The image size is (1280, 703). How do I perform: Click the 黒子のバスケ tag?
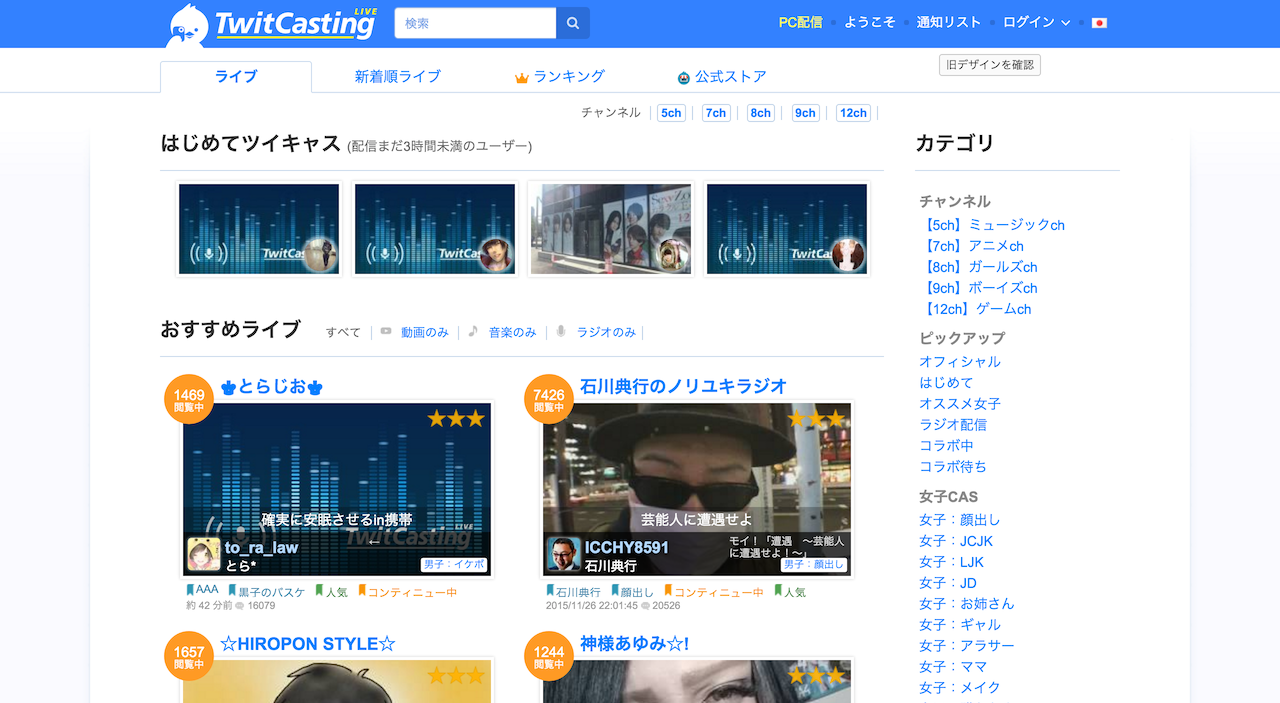click(267, 592)
